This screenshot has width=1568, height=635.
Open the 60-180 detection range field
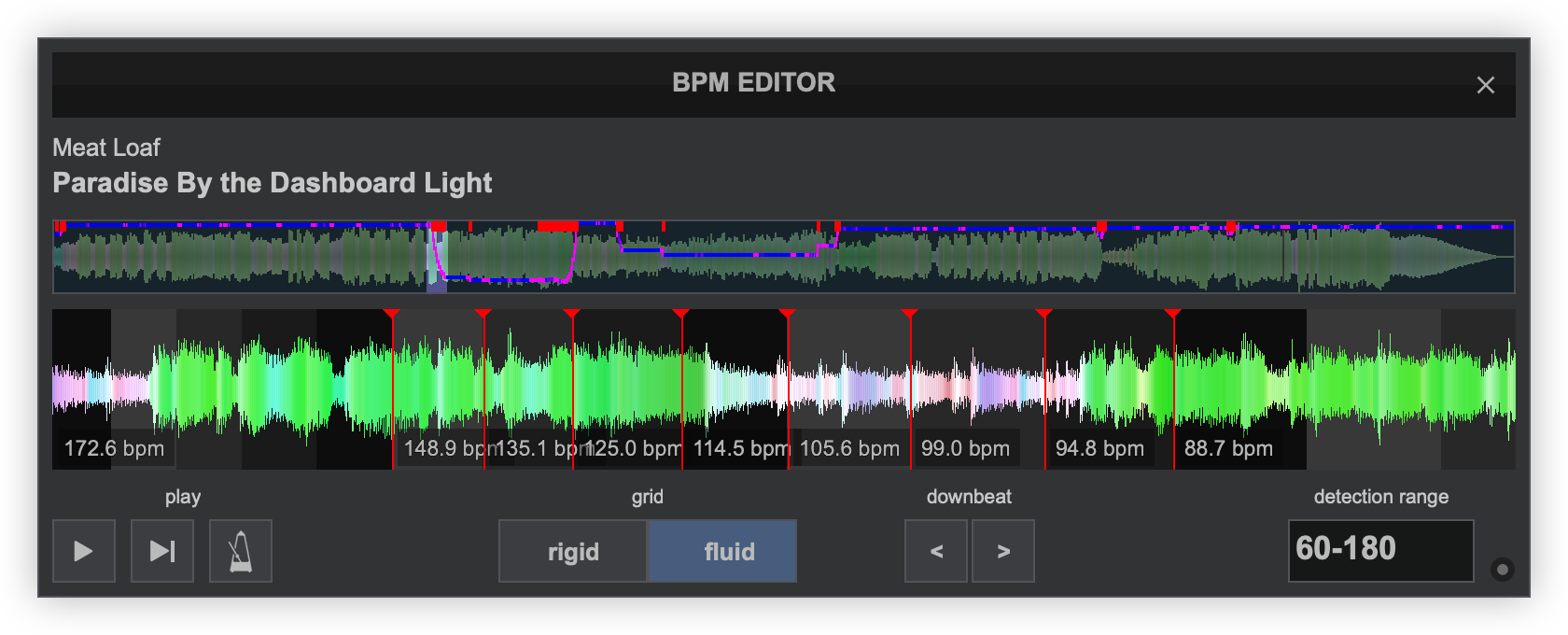pos(1380,550)
